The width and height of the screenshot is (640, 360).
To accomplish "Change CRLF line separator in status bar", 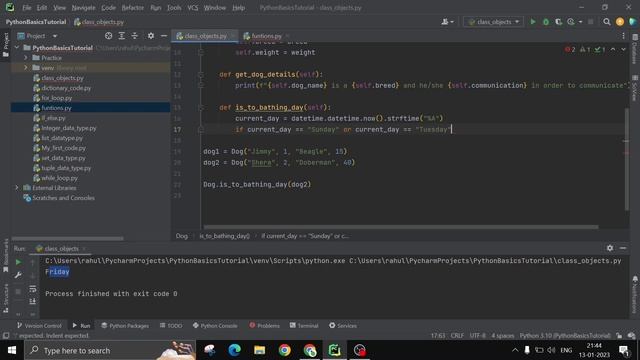I will point(457,336).
